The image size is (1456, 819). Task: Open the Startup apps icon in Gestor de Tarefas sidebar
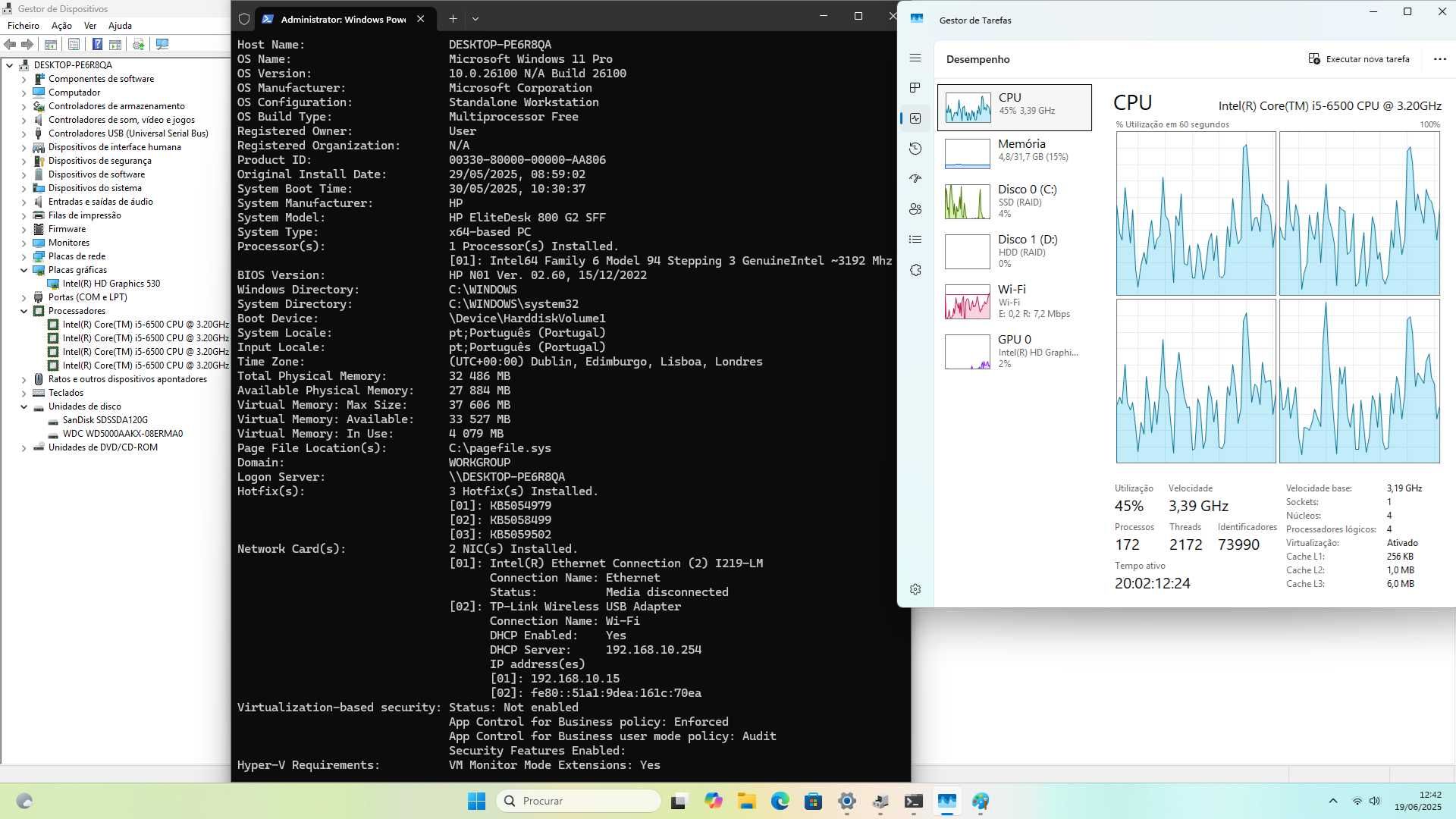[915, 179]
